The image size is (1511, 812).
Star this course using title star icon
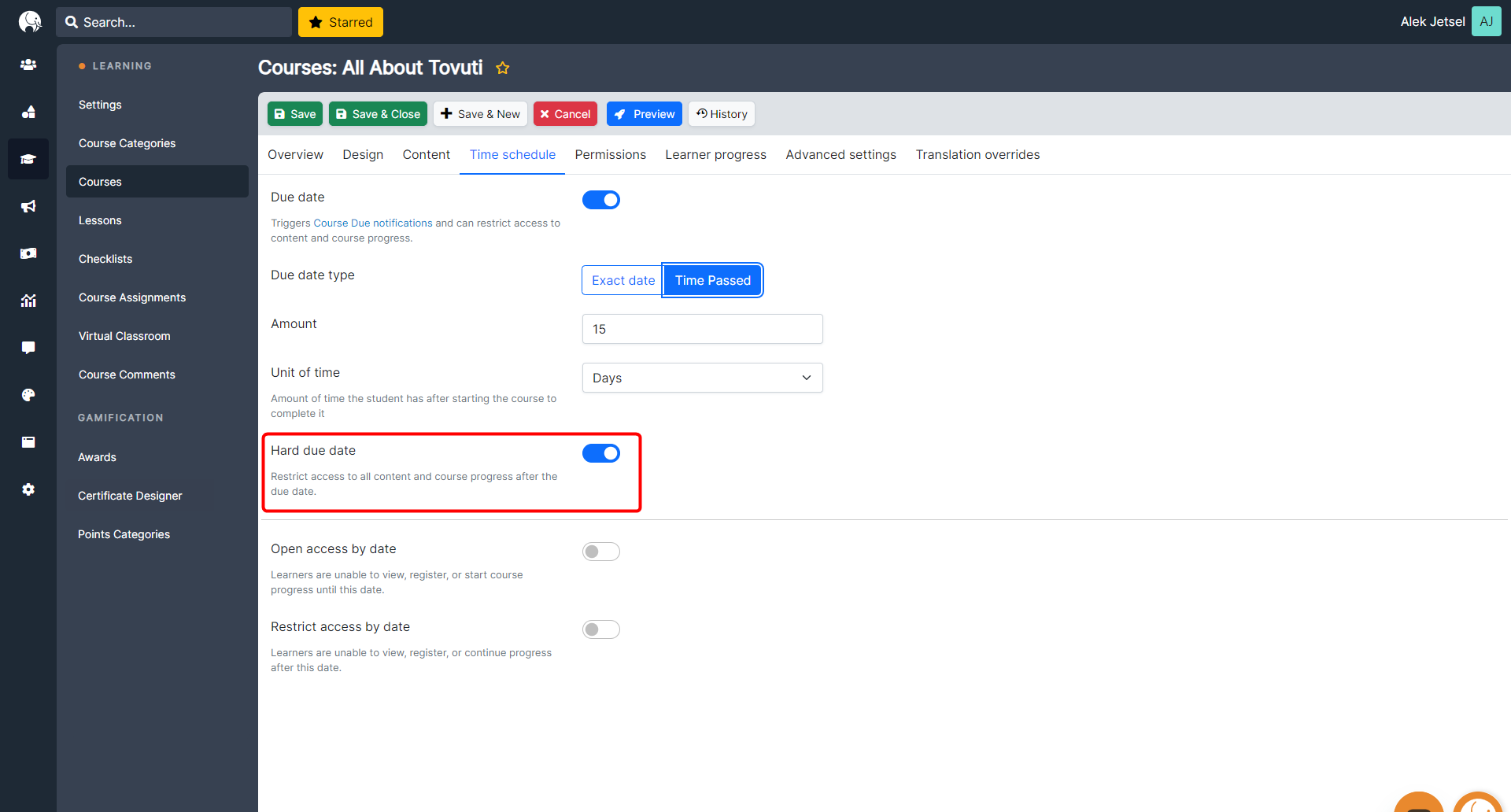[502, 68]
